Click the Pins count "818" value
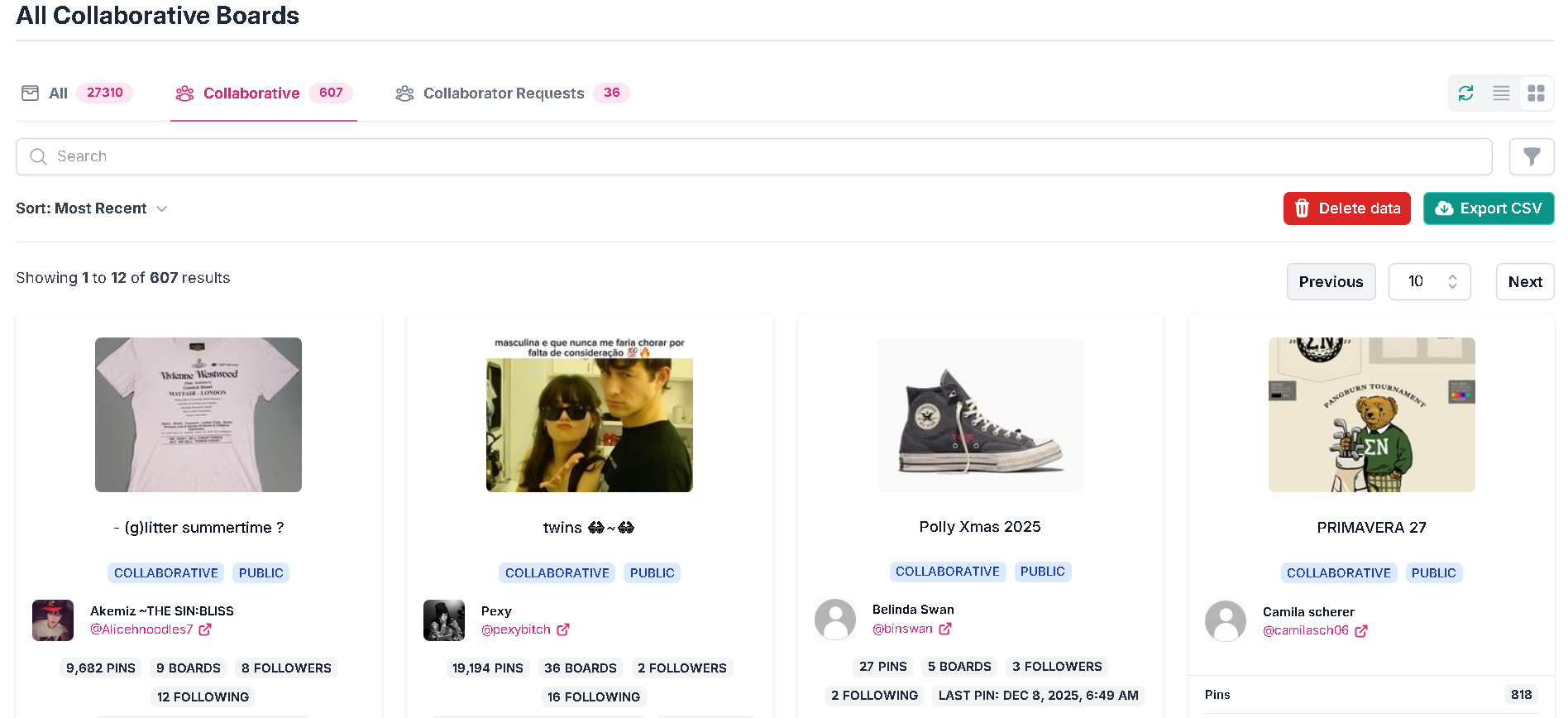The width and height of the screenshot is (1568, 718). tap(1522, 695)
